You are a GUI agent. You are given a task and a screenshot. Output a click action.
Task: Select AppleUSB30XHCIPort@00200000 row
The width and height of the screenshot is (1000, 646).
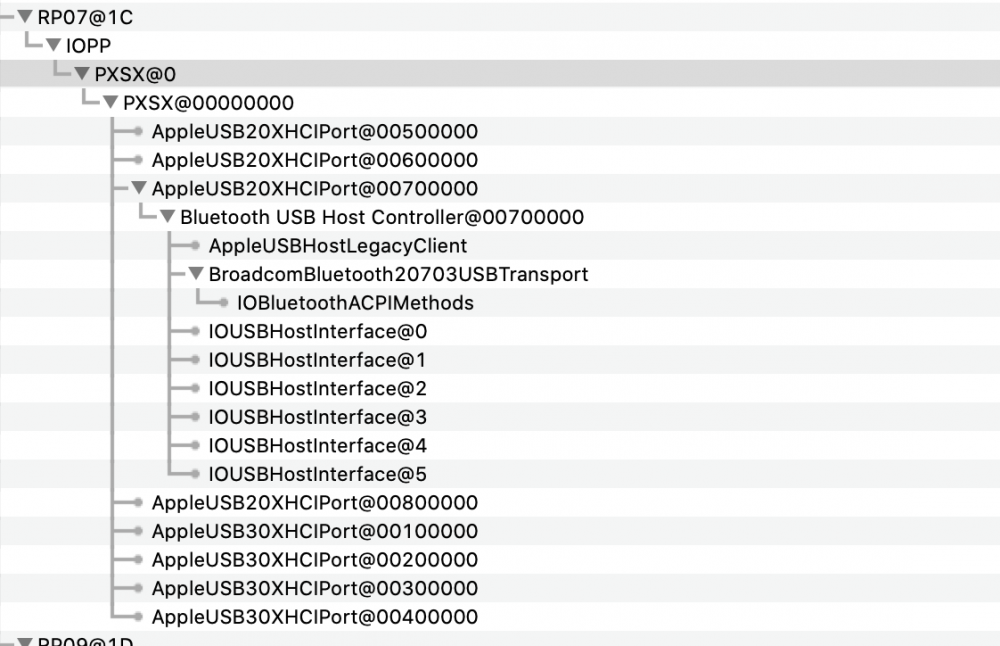[314, 560]
